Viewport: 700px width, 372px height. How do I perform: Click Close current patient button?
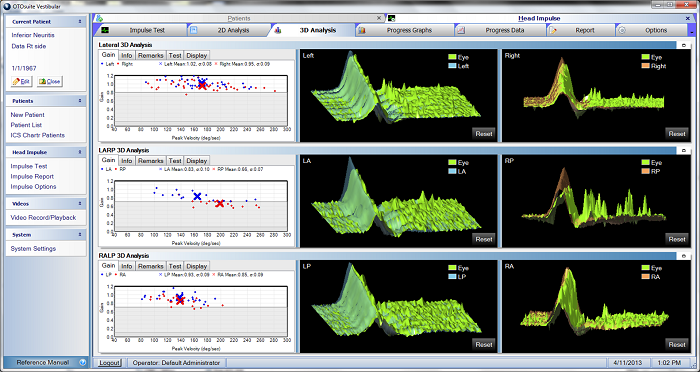50,82
